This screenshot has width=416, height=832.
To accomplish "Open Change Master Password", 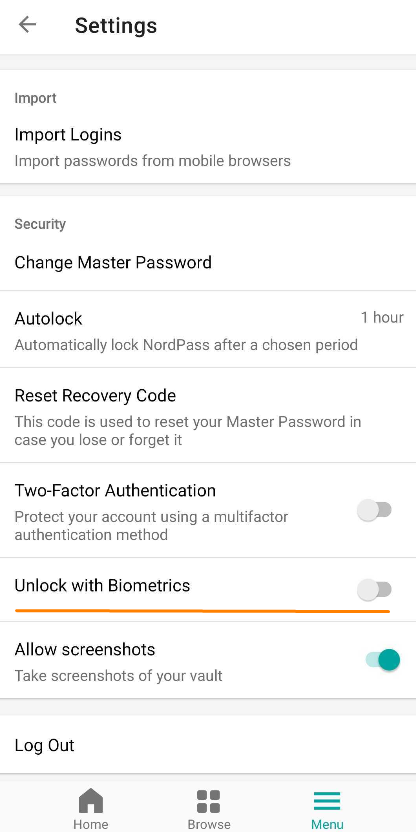I will [x=208, y=262].
